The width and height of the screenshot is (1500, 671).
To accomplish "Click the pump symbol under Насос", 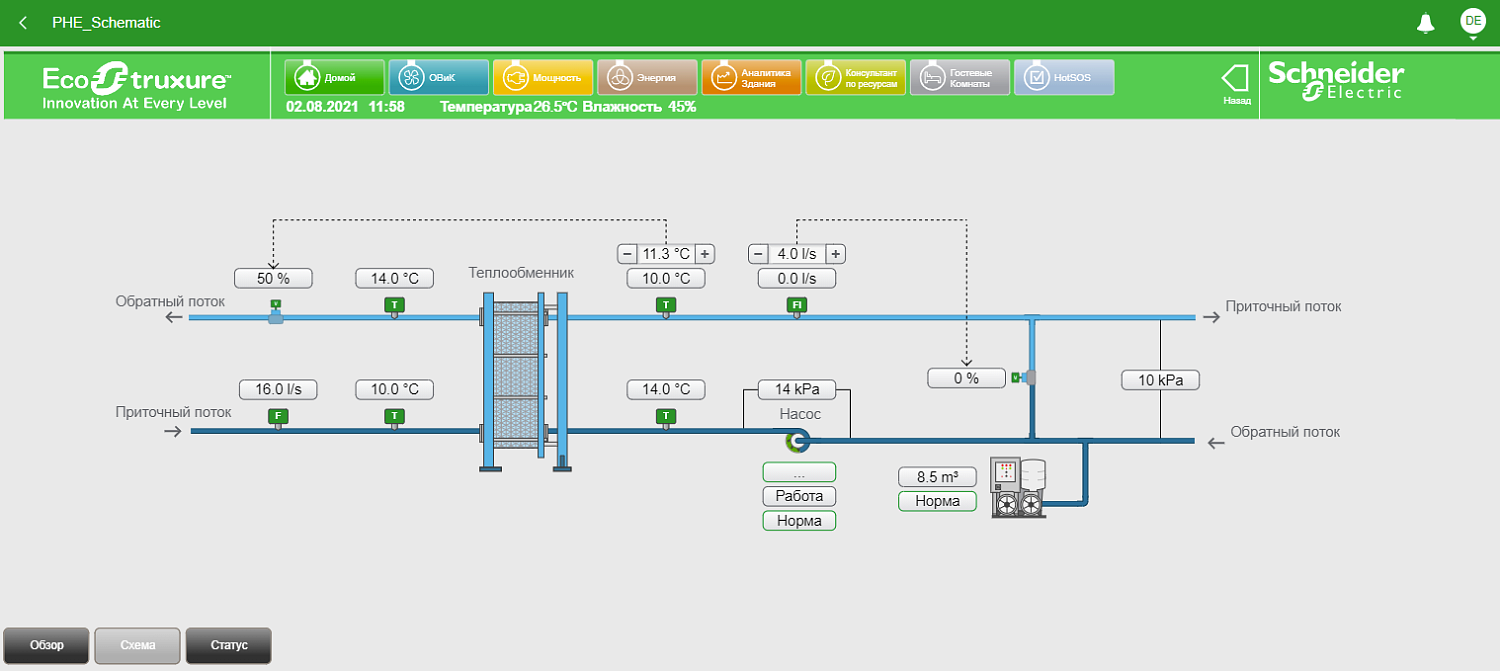I will pyautogui.click(x=796, y=441).
